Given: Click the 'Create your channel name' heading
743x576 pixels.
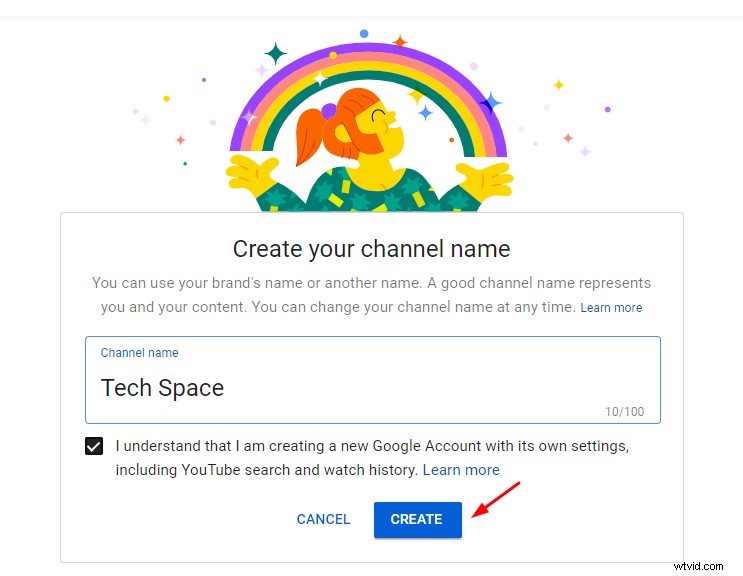Looking at the screenshot, I should point(371,249).
